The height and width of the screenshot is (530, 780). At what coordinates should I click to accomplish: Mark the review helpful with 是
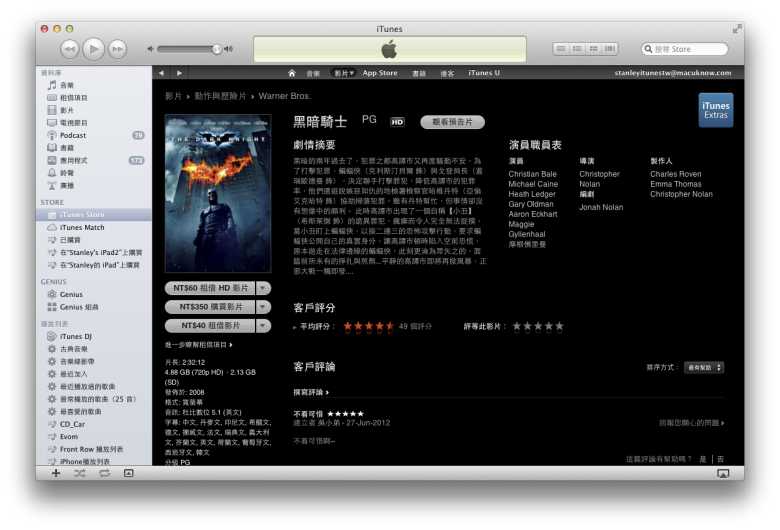(x=703, y=459)
